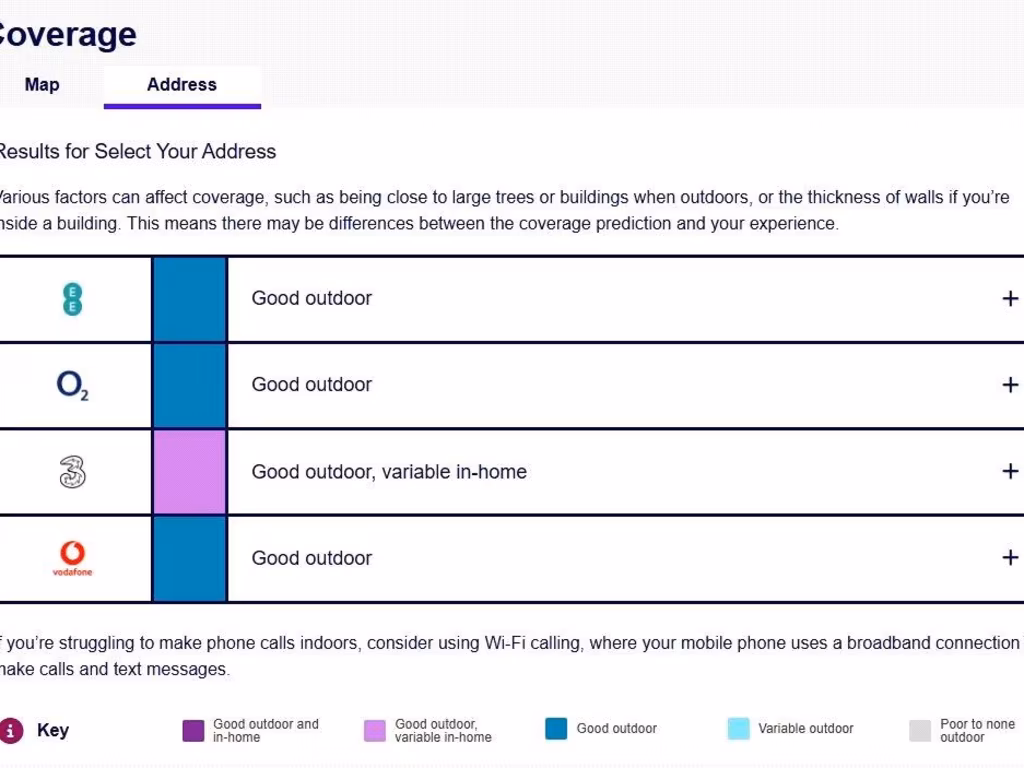
Task: Click the blue Good outdoor key swatch
Action: tap(556, 729)
